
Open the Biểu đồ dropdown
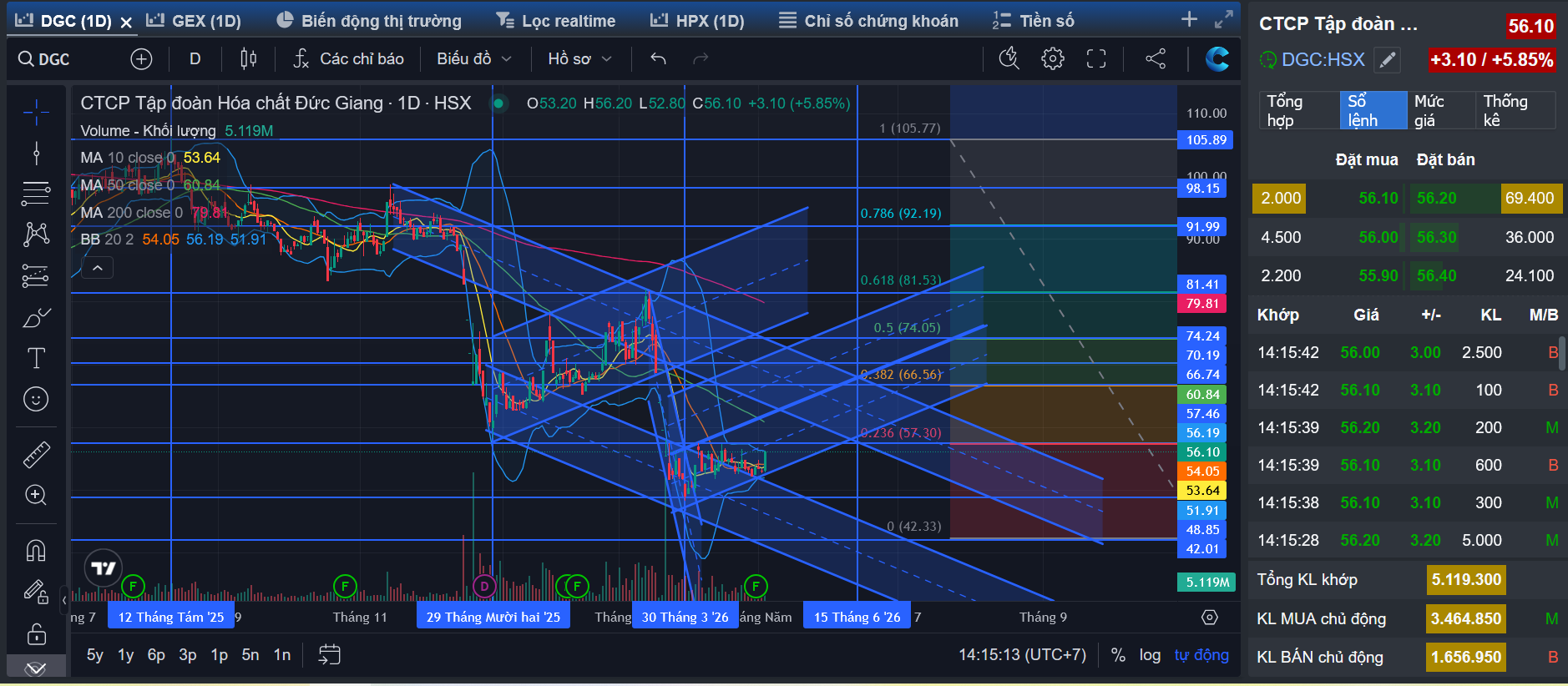473,58
